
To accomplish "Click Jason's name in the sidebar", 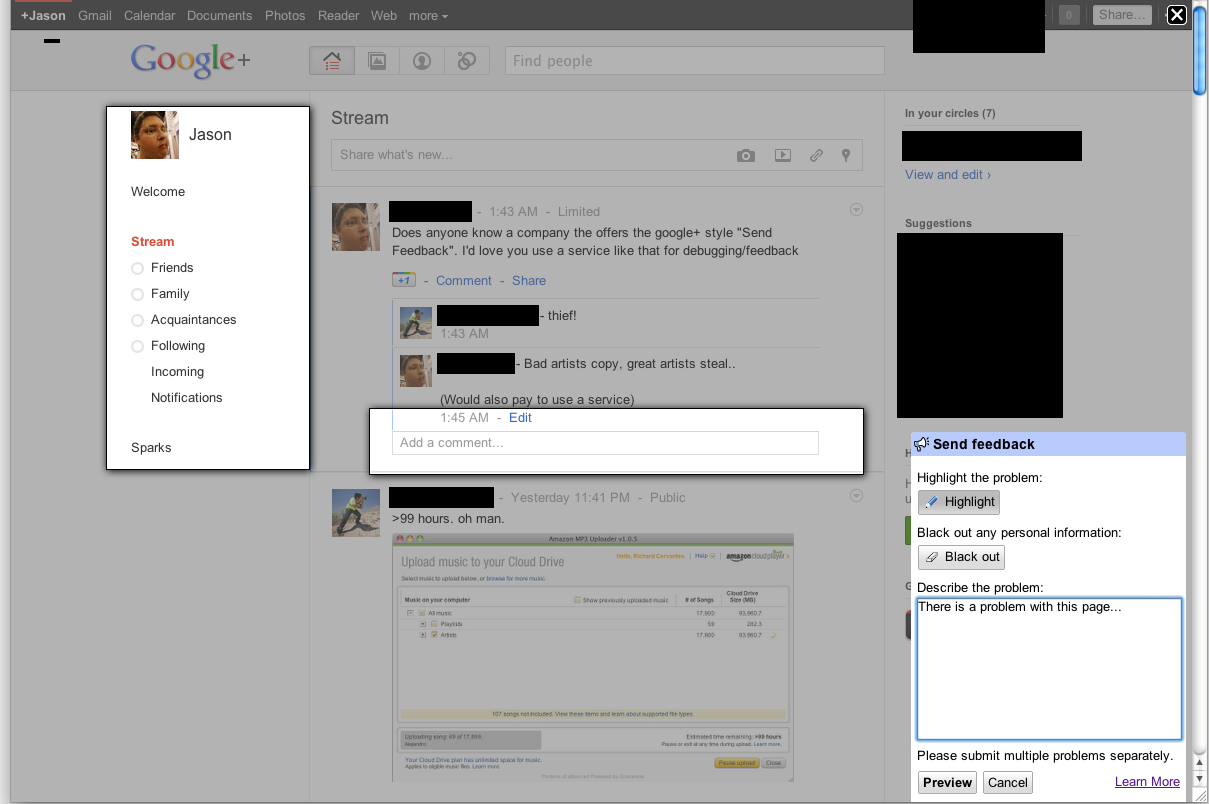I will [x=210, y=135].
